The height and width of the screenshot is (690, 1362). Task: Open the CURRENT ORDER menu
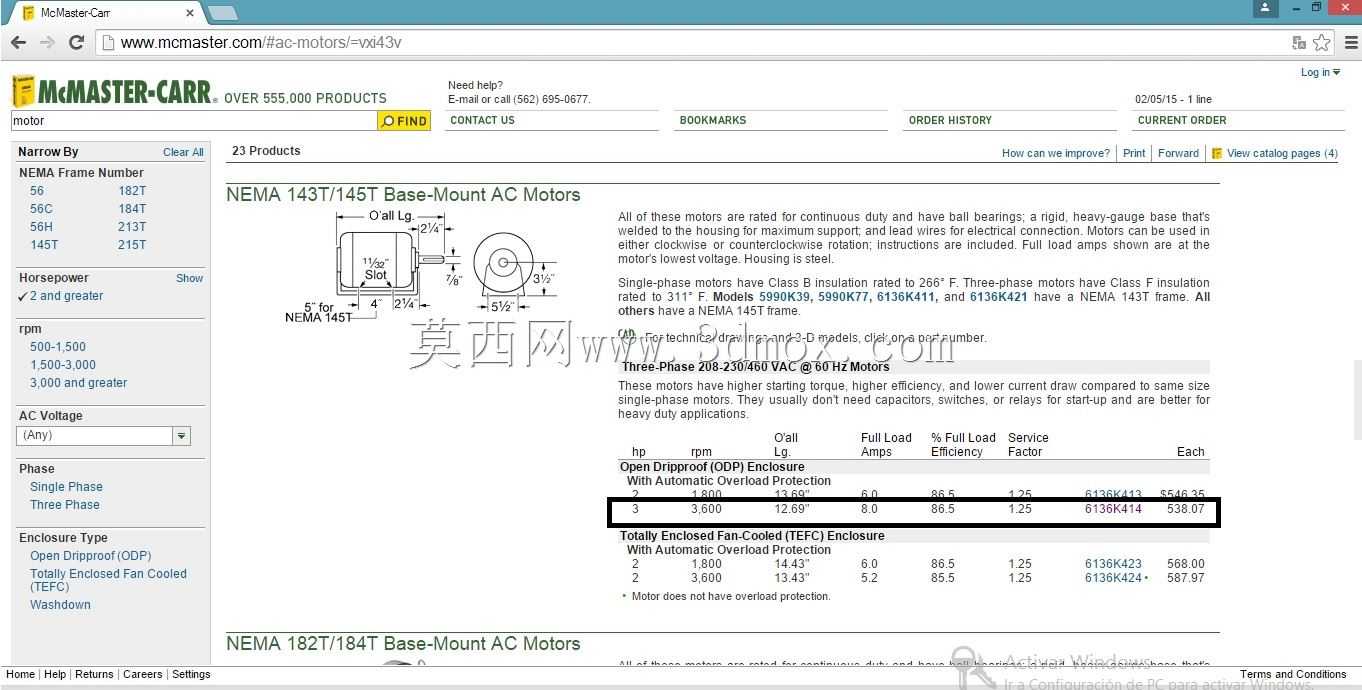coord(1182,120)
